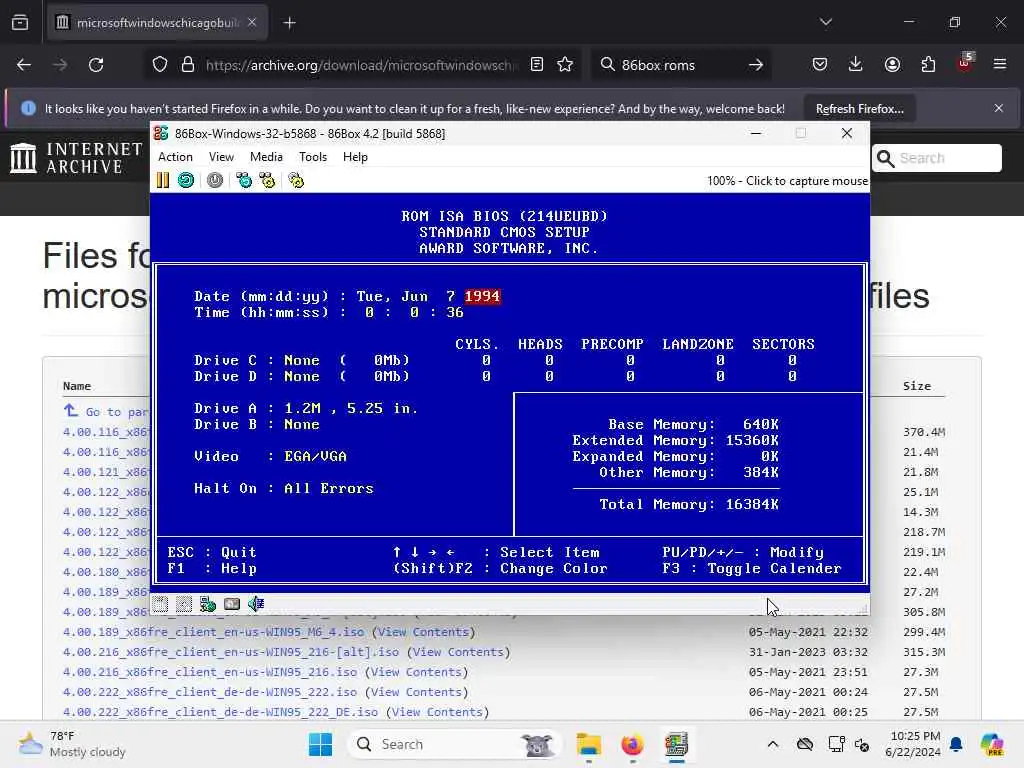The width and height of the screenshot is (1024, 768).
Task: Open the Action menu in 86Box
Action: click(x=176, y=157)
